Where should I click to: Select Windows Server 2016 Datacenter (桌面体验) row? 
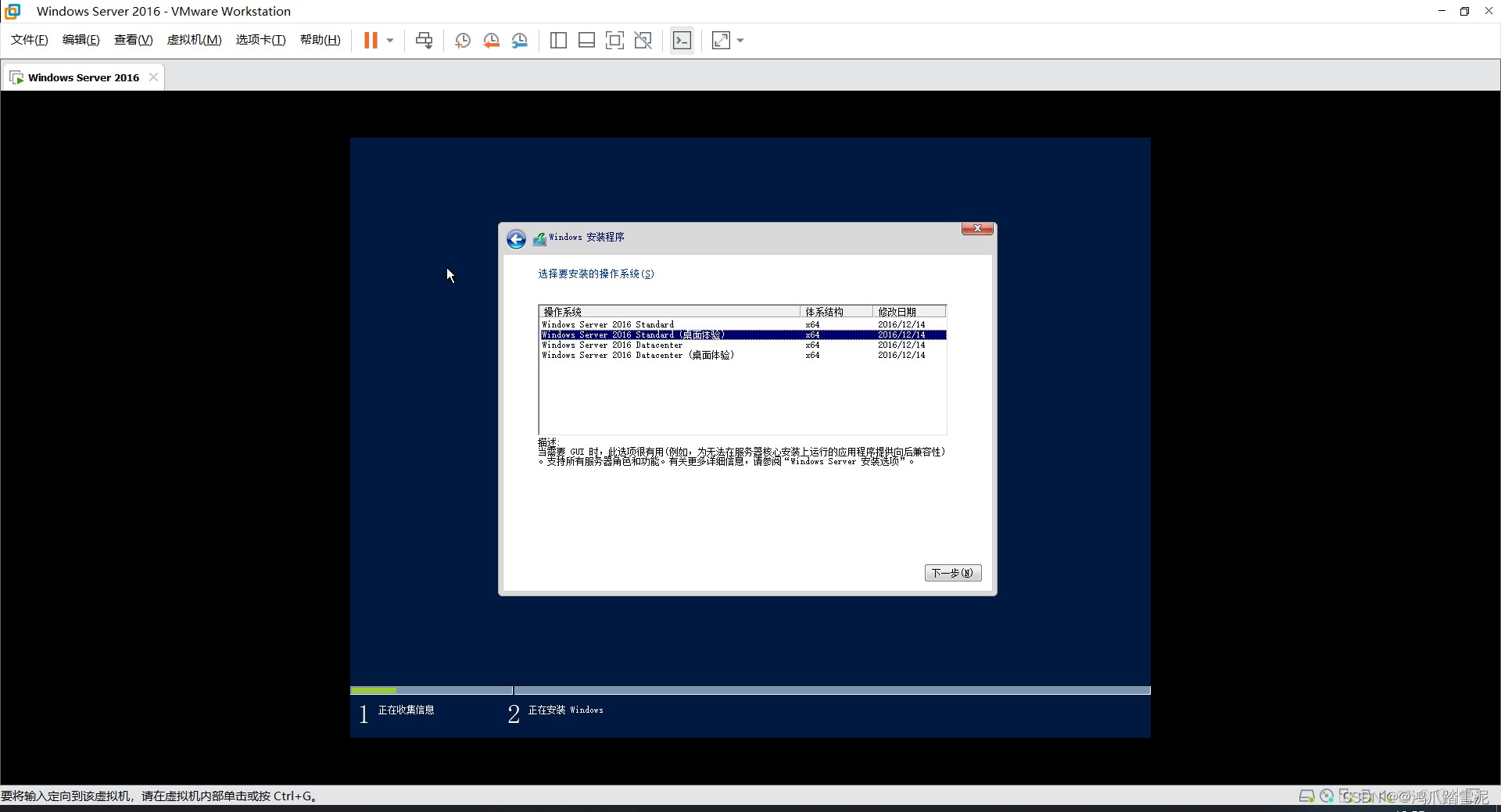[x=743, y=355]
